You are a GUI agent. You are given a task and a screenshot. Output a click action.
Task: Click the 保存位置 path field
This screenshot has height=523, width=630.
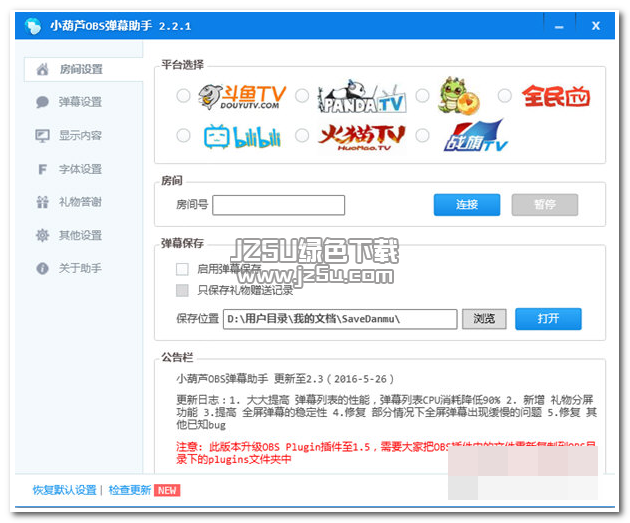pos(340,319)
